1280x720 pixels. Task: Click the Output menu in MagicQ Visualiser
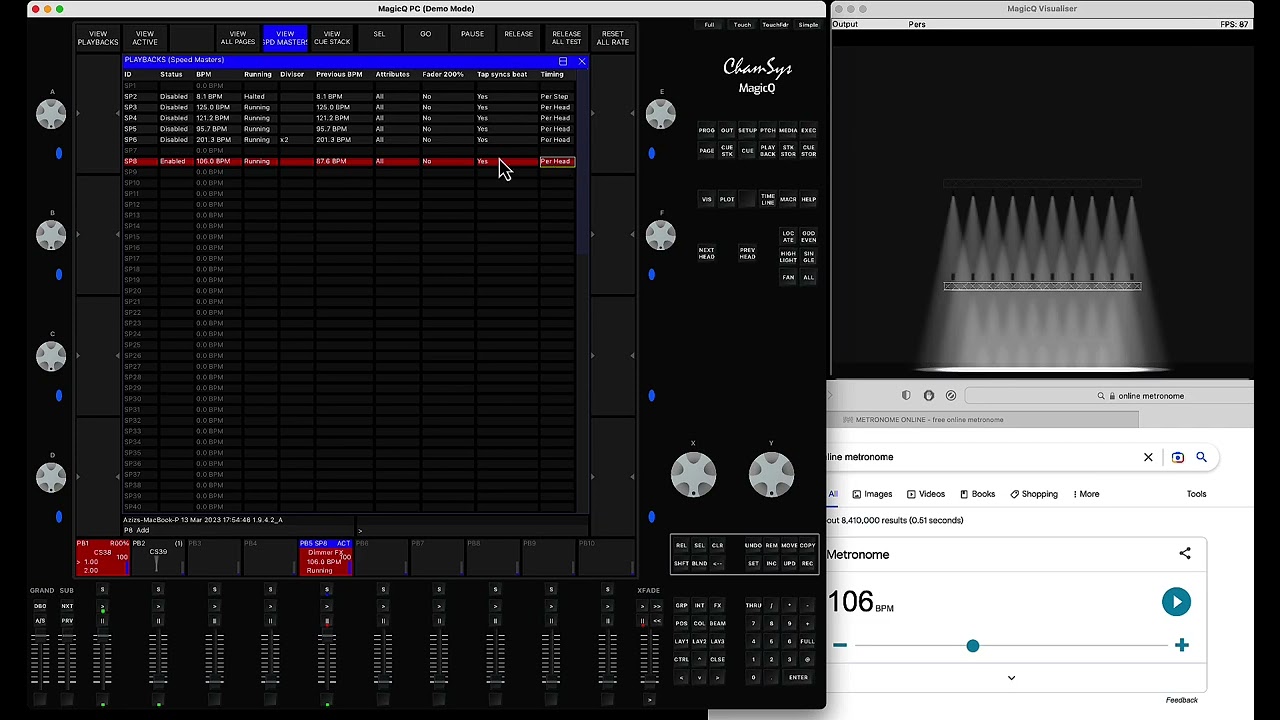845,24
